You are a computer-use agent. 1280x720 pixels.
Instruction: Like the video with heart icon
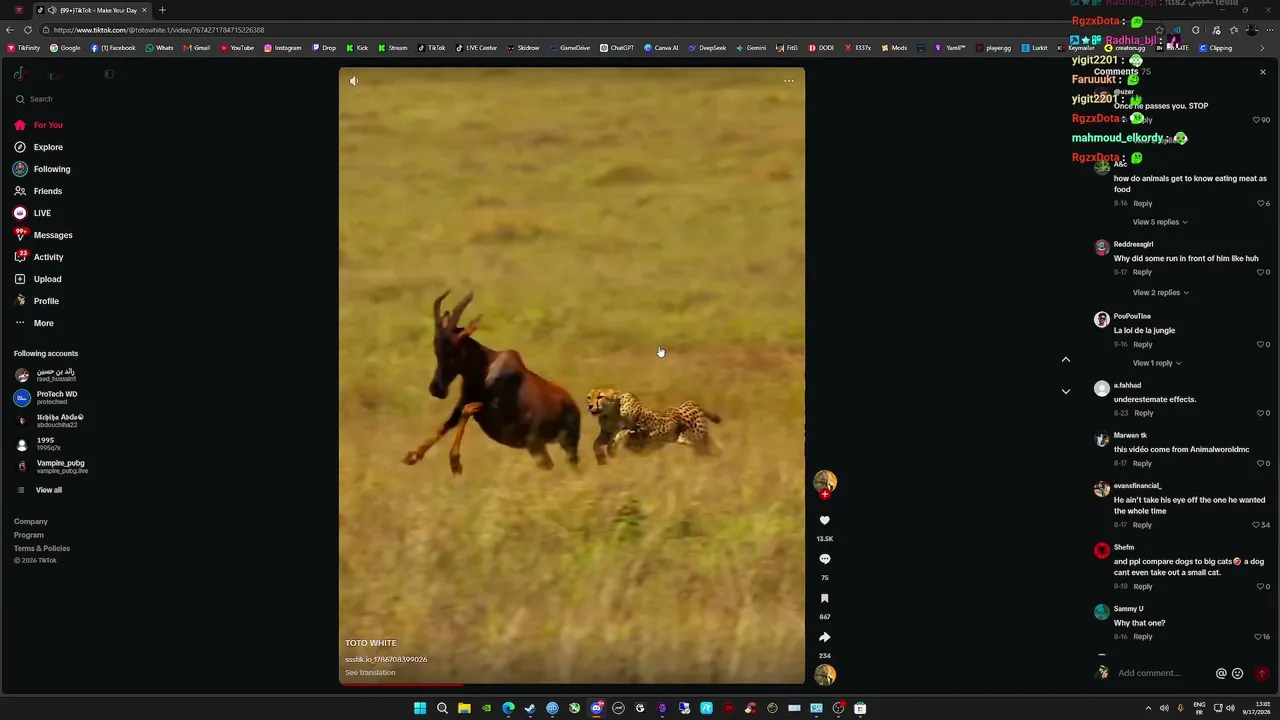coord(824,520)
